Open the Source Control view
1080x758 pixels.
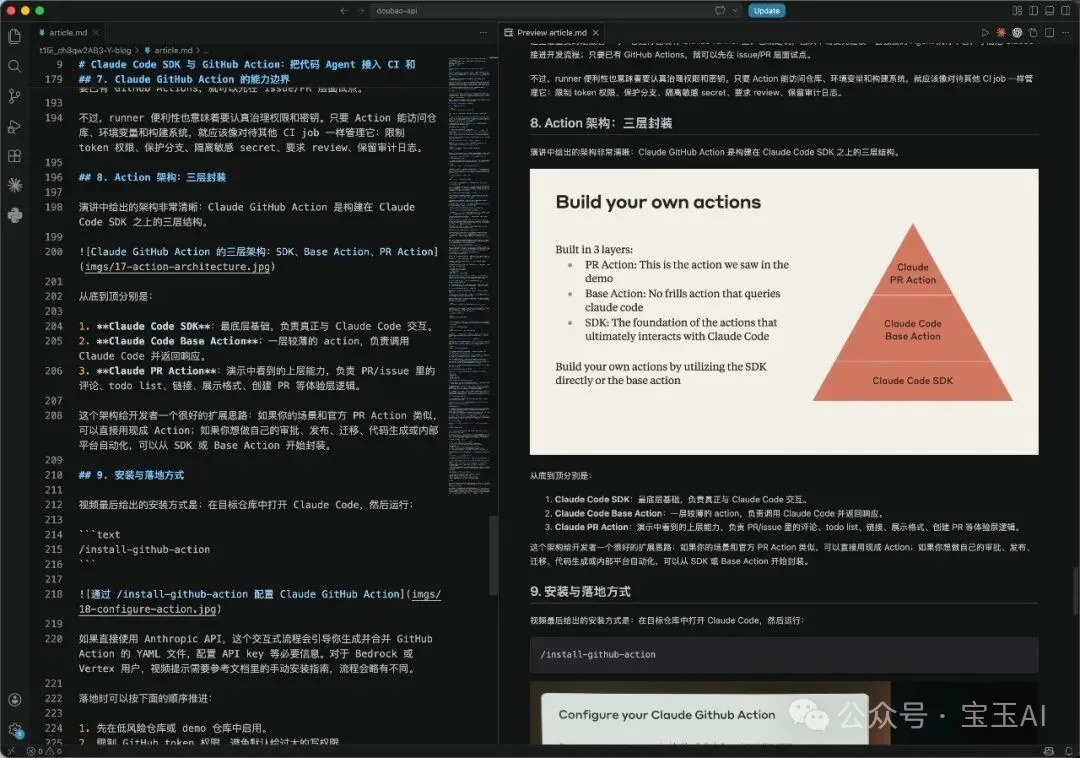(14, 96)
